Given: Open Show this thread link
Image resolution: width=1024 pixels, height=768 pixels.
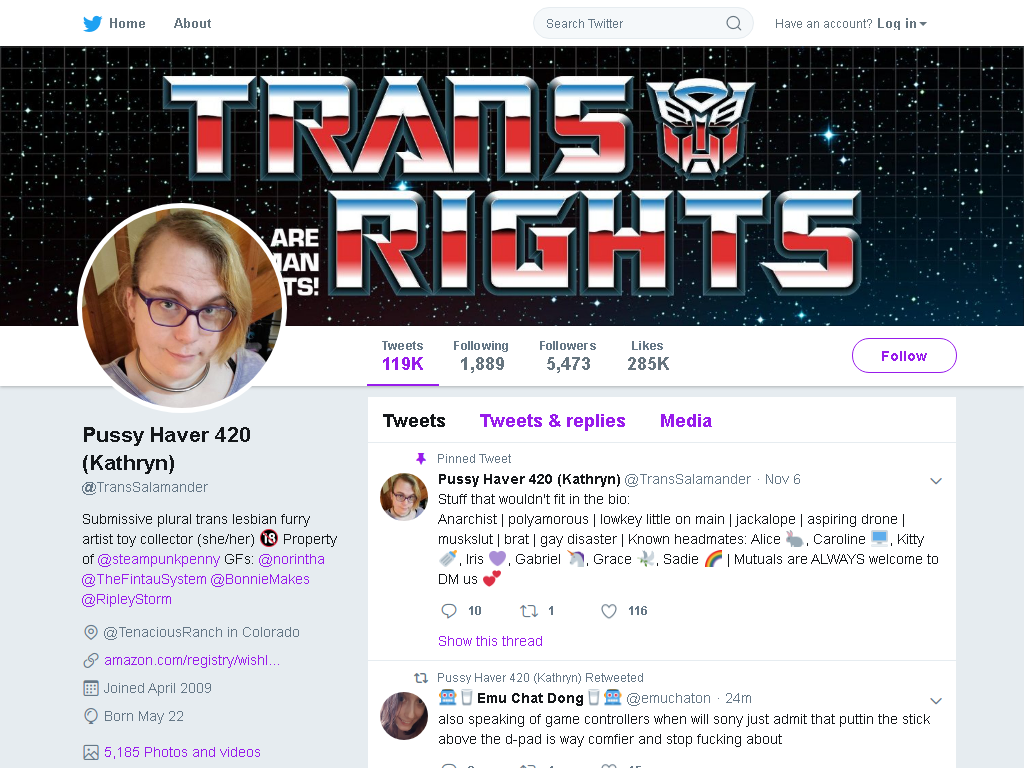Looking at the screenshot, I should click(490, 641).
